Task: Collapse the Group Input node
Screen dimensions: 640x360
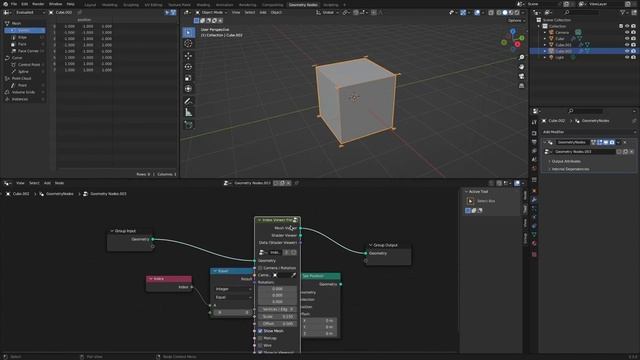Action: click(x=112, y=231)
